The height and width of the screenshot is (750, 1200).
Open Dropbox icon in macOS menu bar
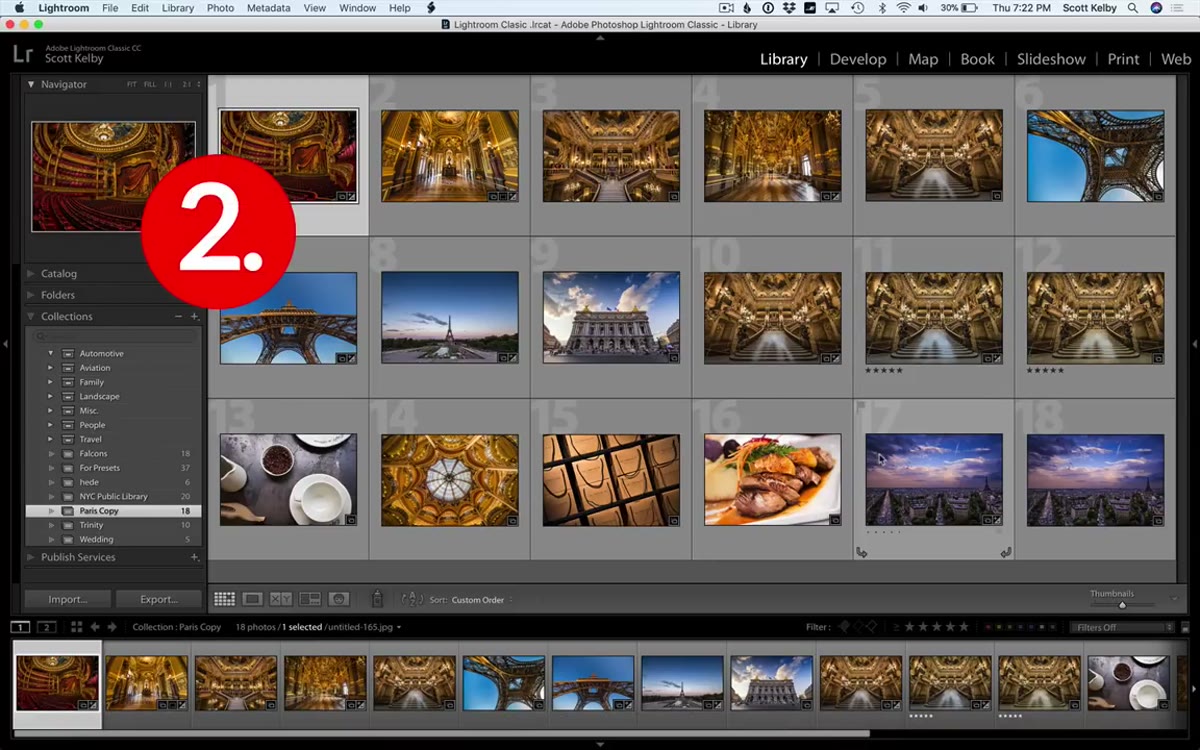pyautogui.click(x=790, y=8)
